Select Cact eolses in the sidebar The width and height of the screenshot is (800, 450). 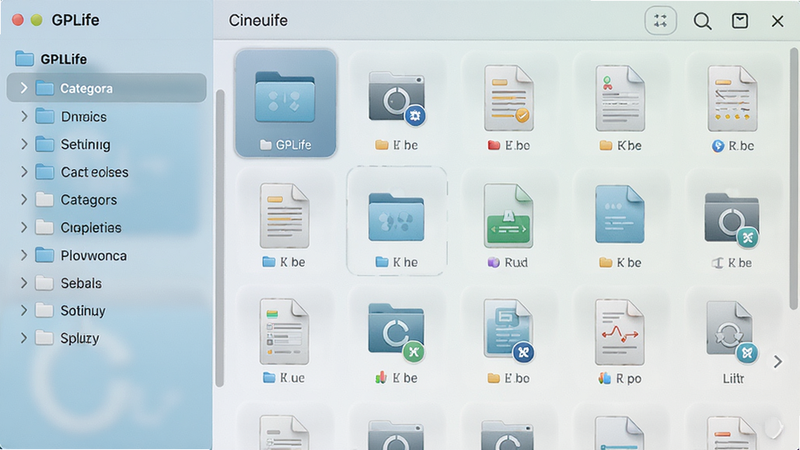(x=107, y=172)
